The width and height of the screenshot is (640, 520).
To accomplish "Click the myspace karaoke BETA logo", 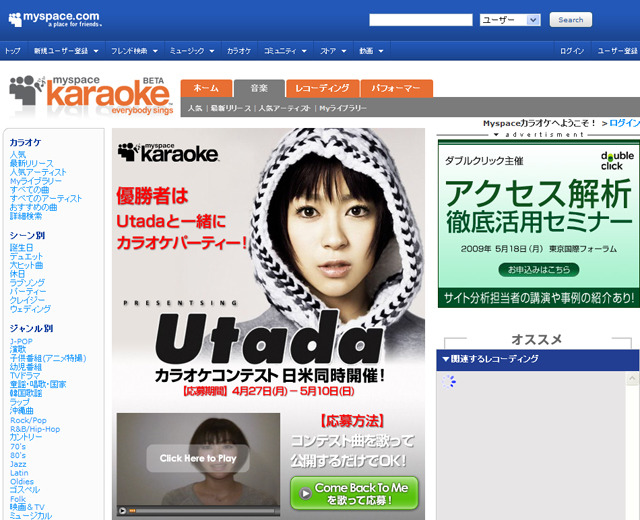I will pyautogui.click(x=92, y=96).
